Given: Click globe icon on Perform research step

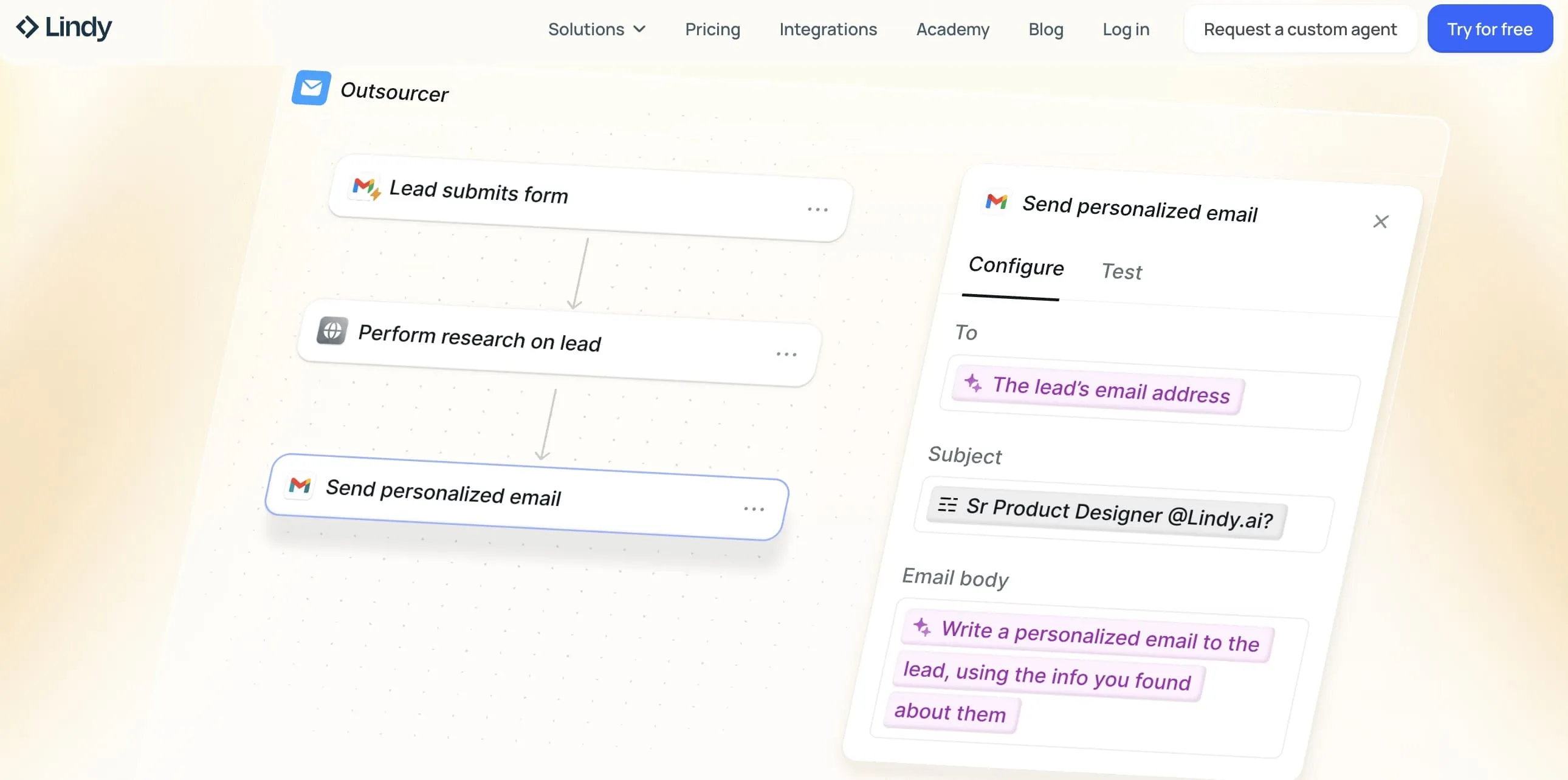Looking at the screenshot, I should coord(332,331).
